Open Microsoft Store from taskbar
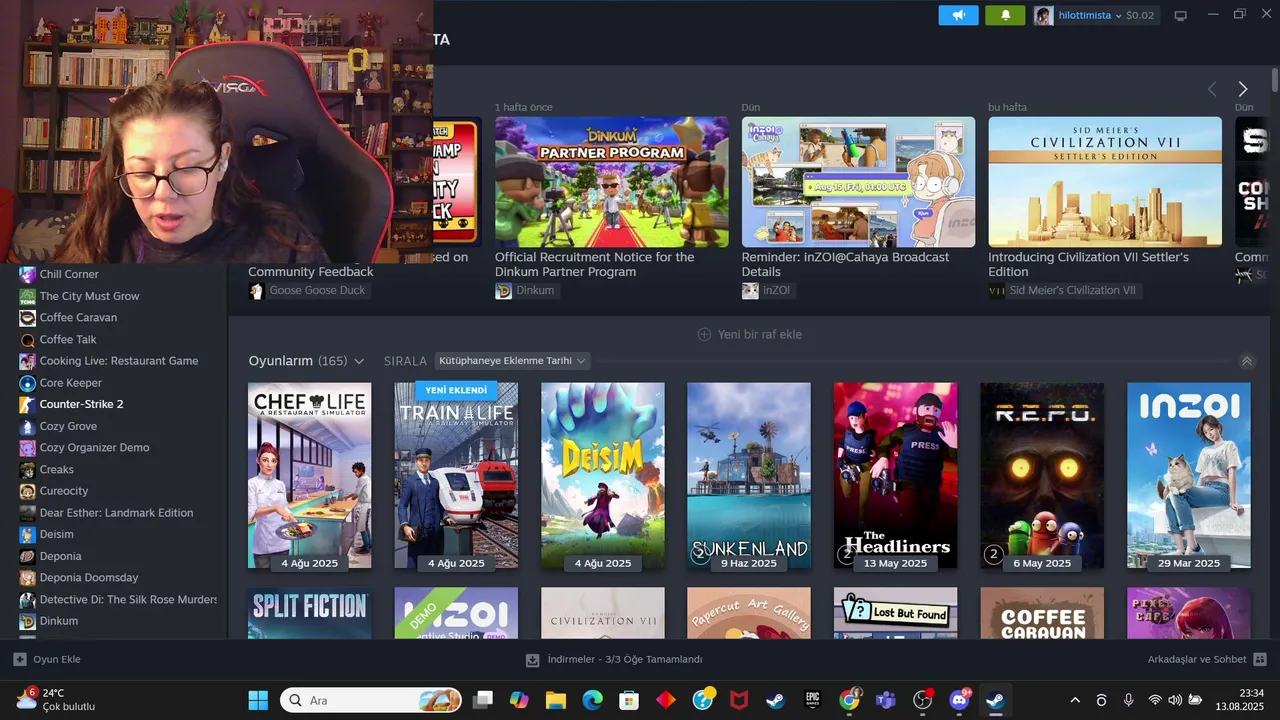The image size is (1280, 720). click(629, 700)
